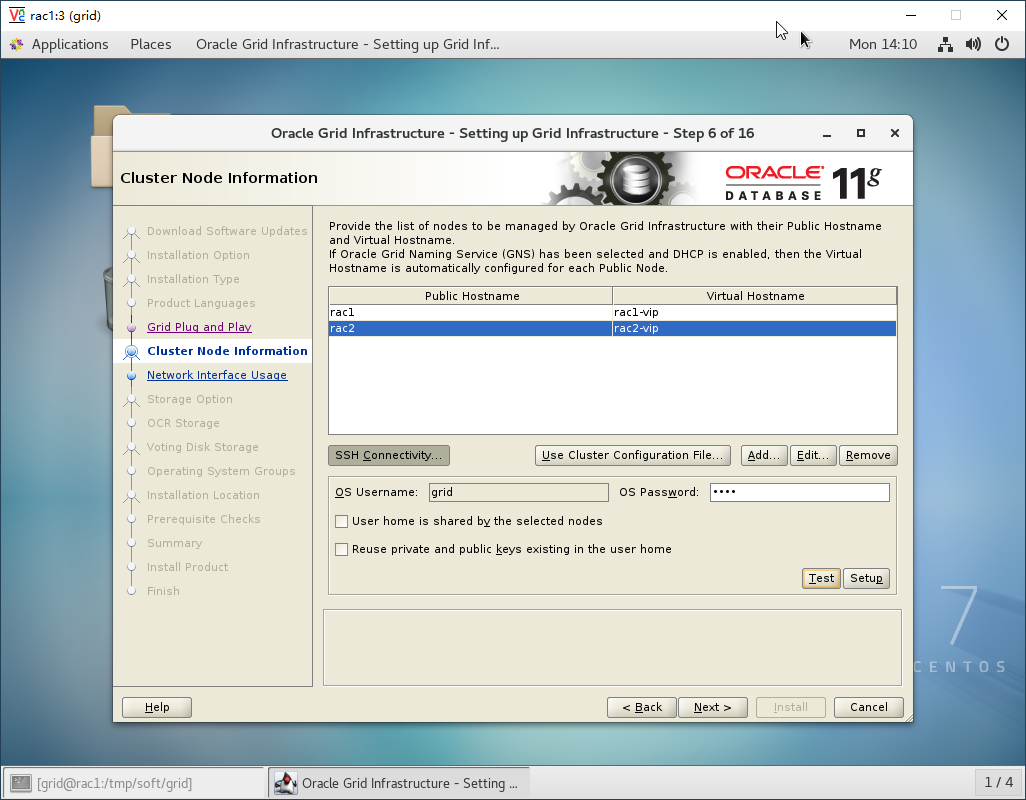The image size is (1026, 800).
Task: Click the Installation Type step
Action: pyautogui.click(x=193, y=279)
